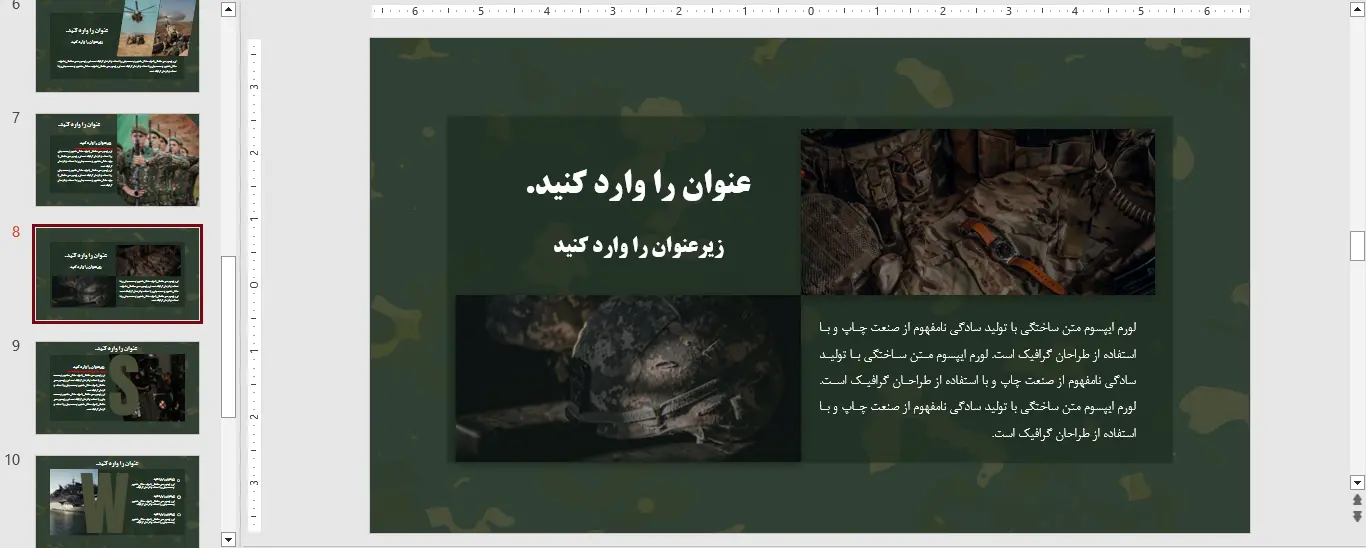Click the main scrollbar's up arrow
1366x548 pixels.
[1357, 10]
